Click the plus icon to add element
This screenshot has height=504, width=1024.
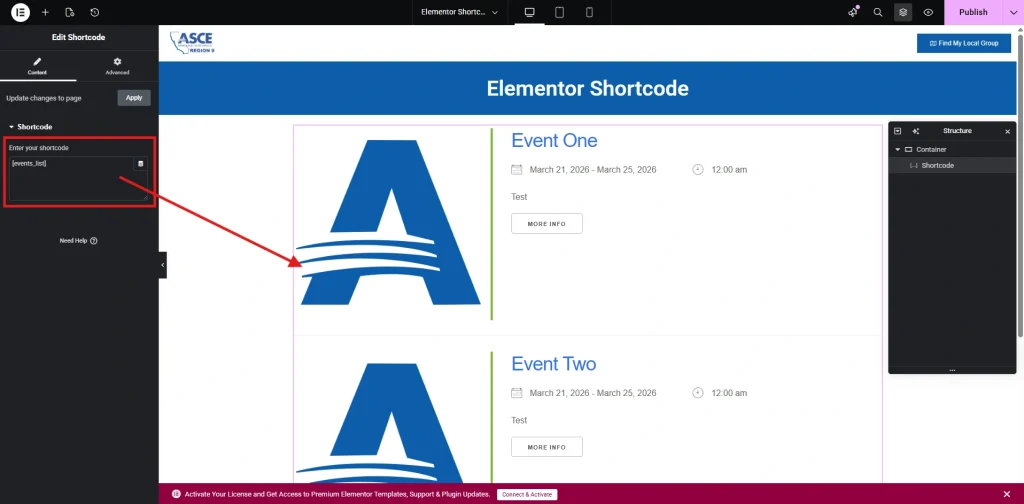click(45, 12)
